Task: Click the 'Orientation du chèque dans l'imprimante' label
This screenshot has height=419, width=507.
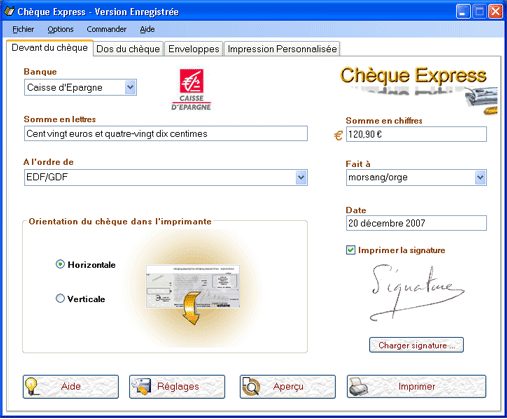Action: [120, 222]
